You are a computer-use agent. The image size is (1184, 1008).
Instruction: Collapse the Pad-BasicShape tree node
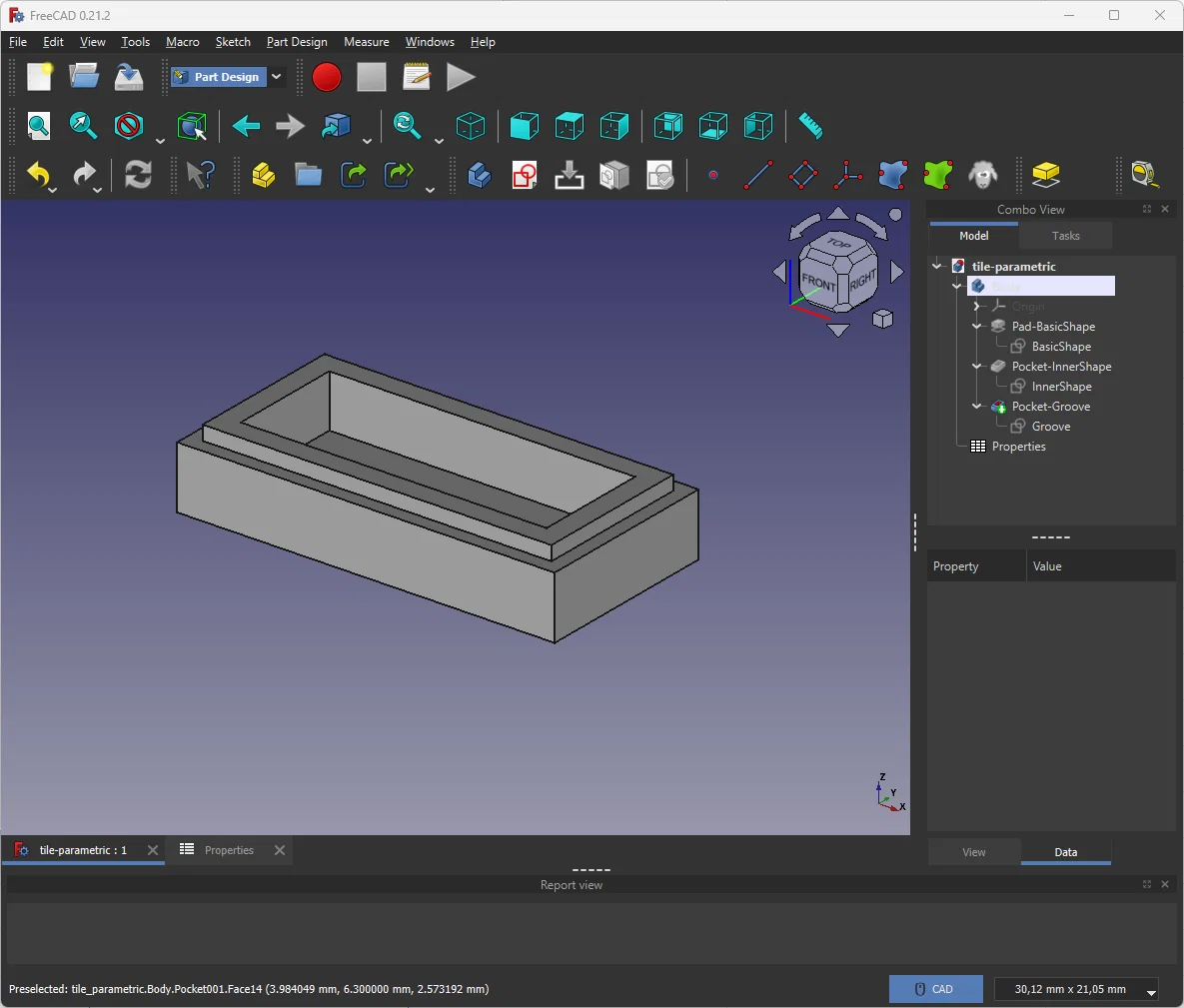pyautogui.click(x=977, y=327)
